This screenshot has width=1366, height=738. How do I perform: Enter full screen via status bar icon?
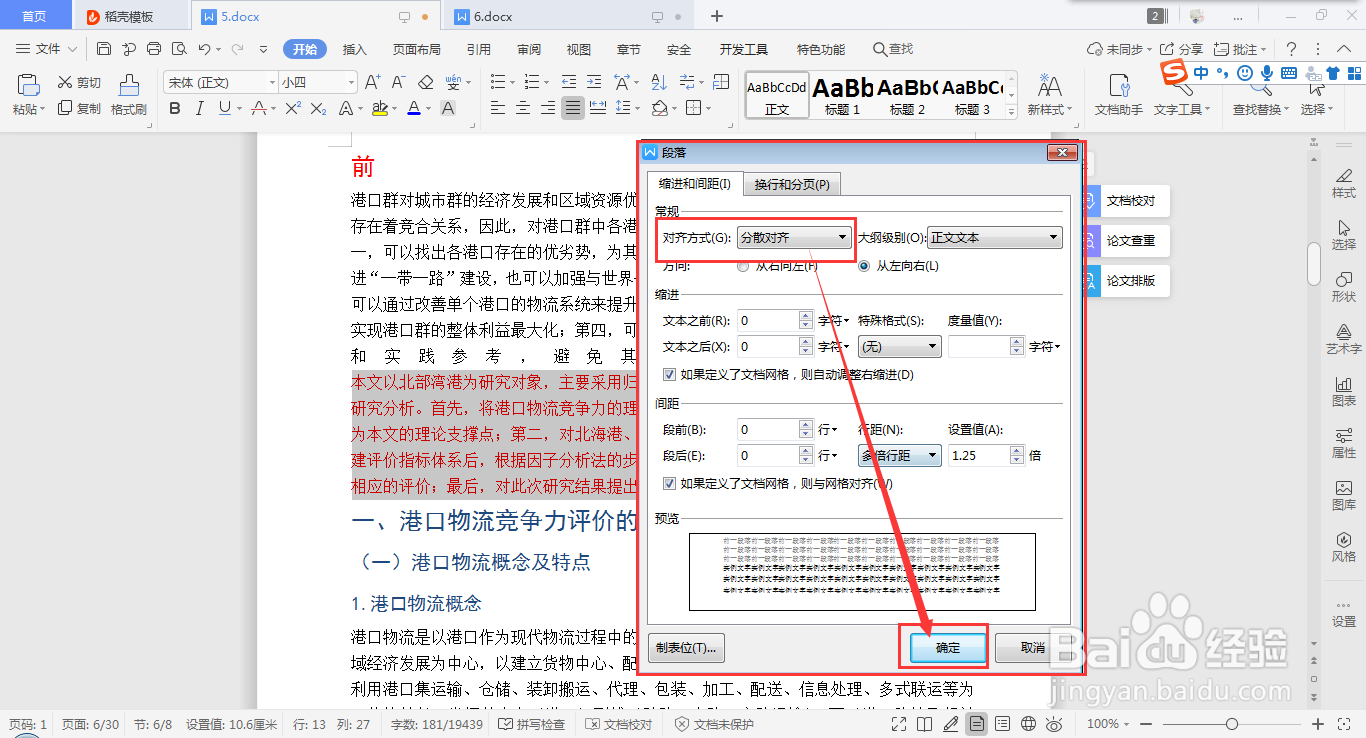pos(897,723)
